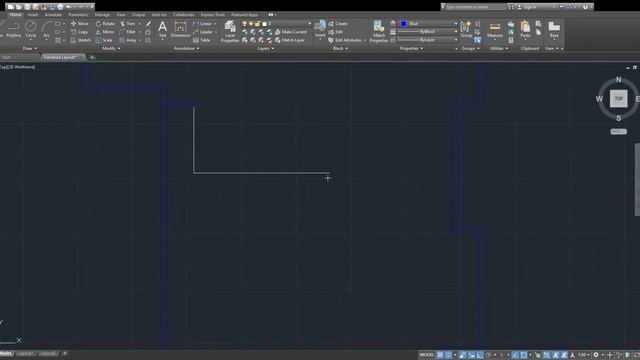Expand the Layers panel

point(266,49)
